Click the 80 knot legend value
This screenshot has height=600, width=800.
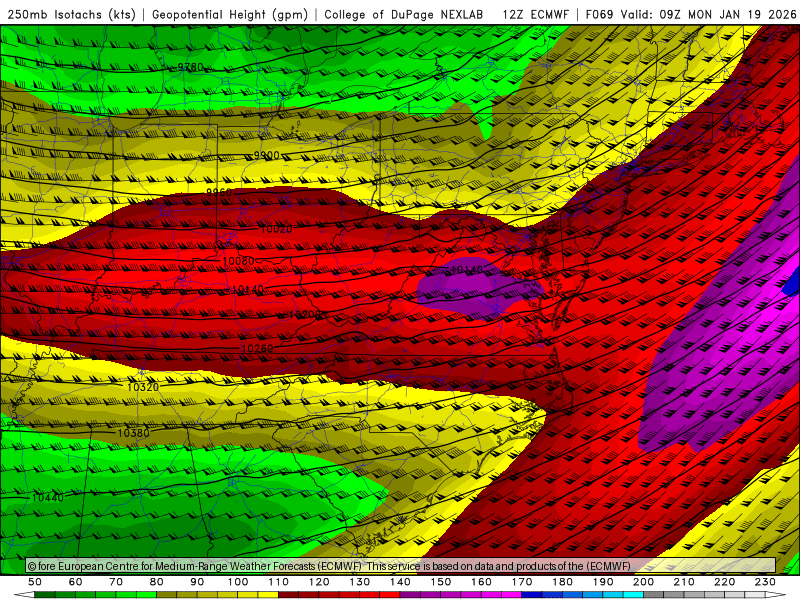pos(156,582)
